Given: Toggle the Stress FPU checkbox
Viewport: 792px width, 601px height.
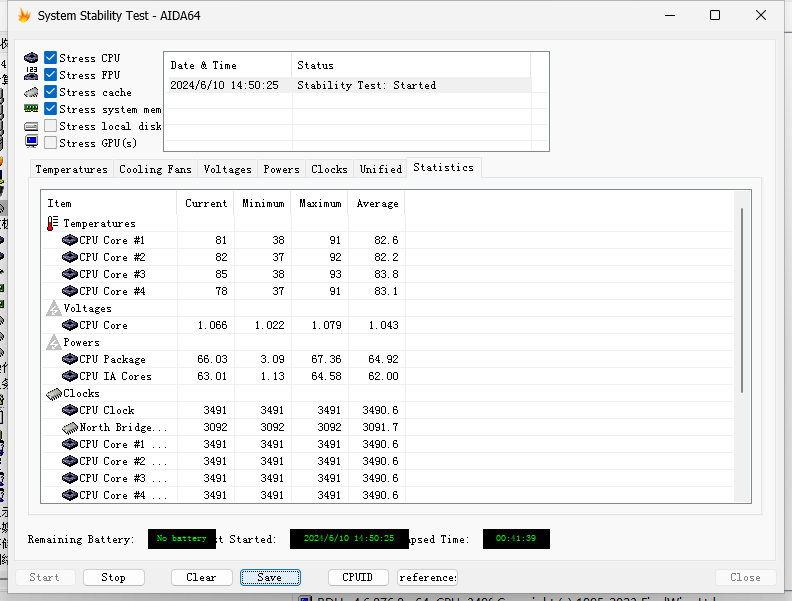Looking at the screenshot, I should [x=51, y=75].
